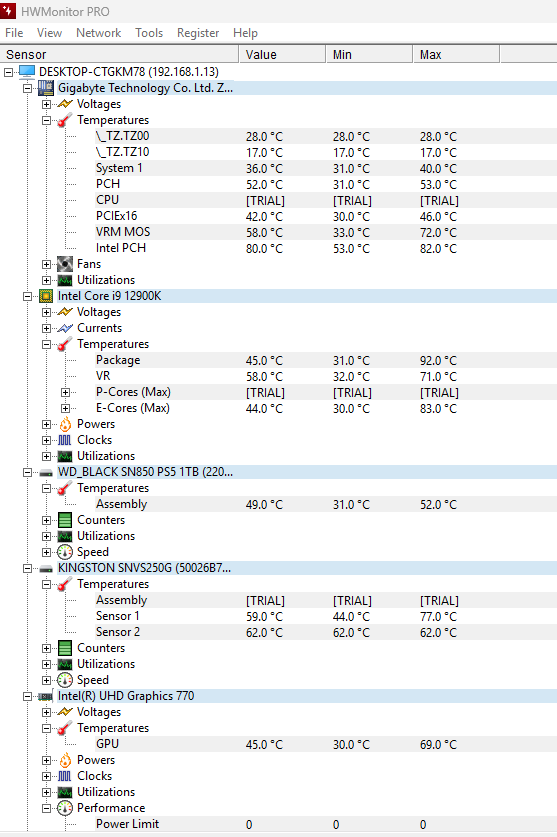Image resolution: width=557 pixels, height=837 pixels.
Task: Click the Voltages icon under Gigabyte motherboard
Action: [x=65, y=104]
